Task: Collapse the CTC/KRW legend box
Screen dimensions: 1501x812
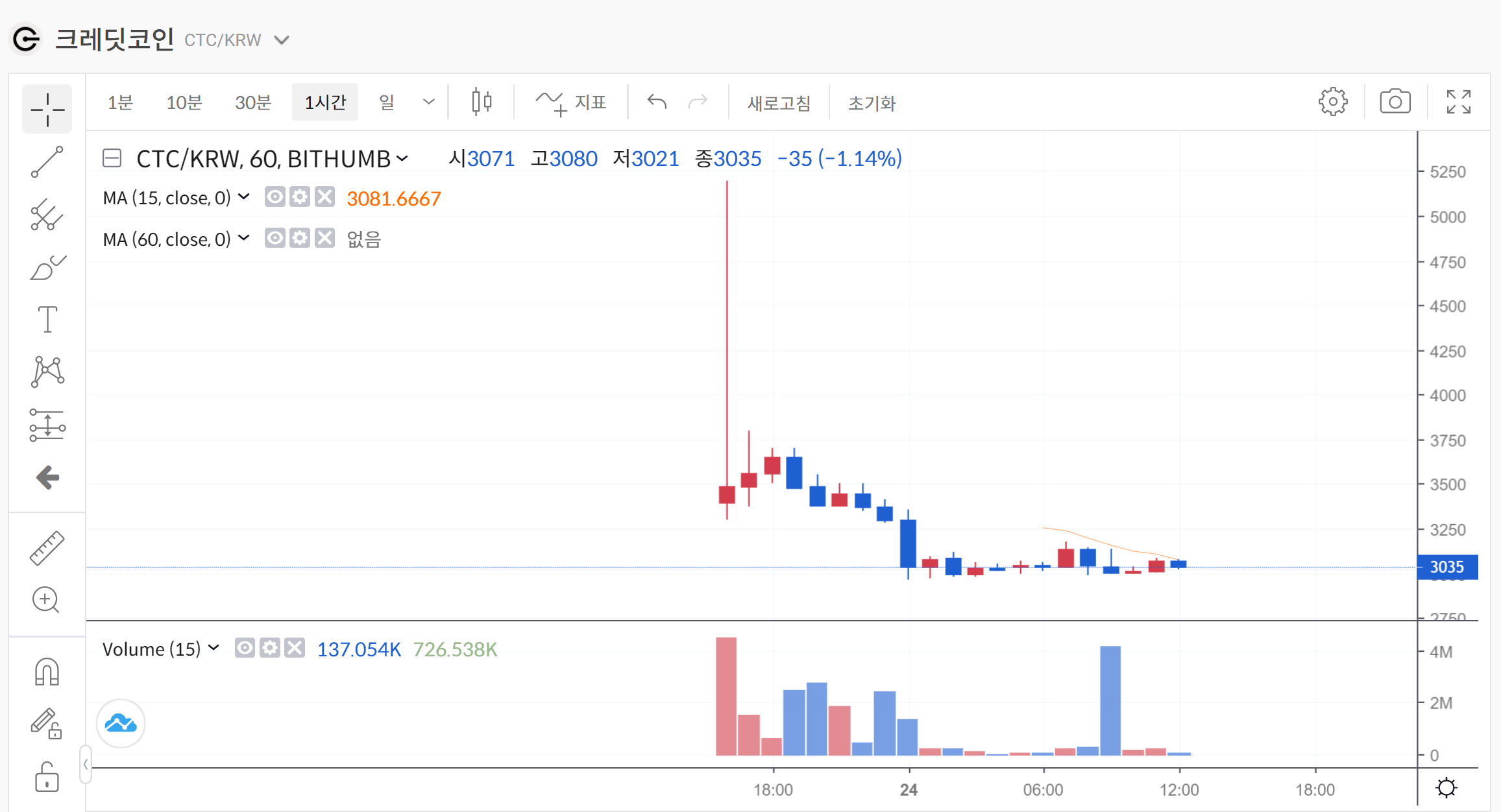Action: pos(112,158)
